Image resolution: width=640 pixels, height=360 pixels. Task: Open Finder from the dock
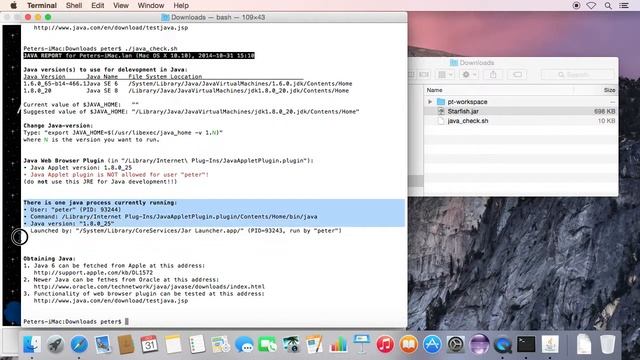[31, 344]
